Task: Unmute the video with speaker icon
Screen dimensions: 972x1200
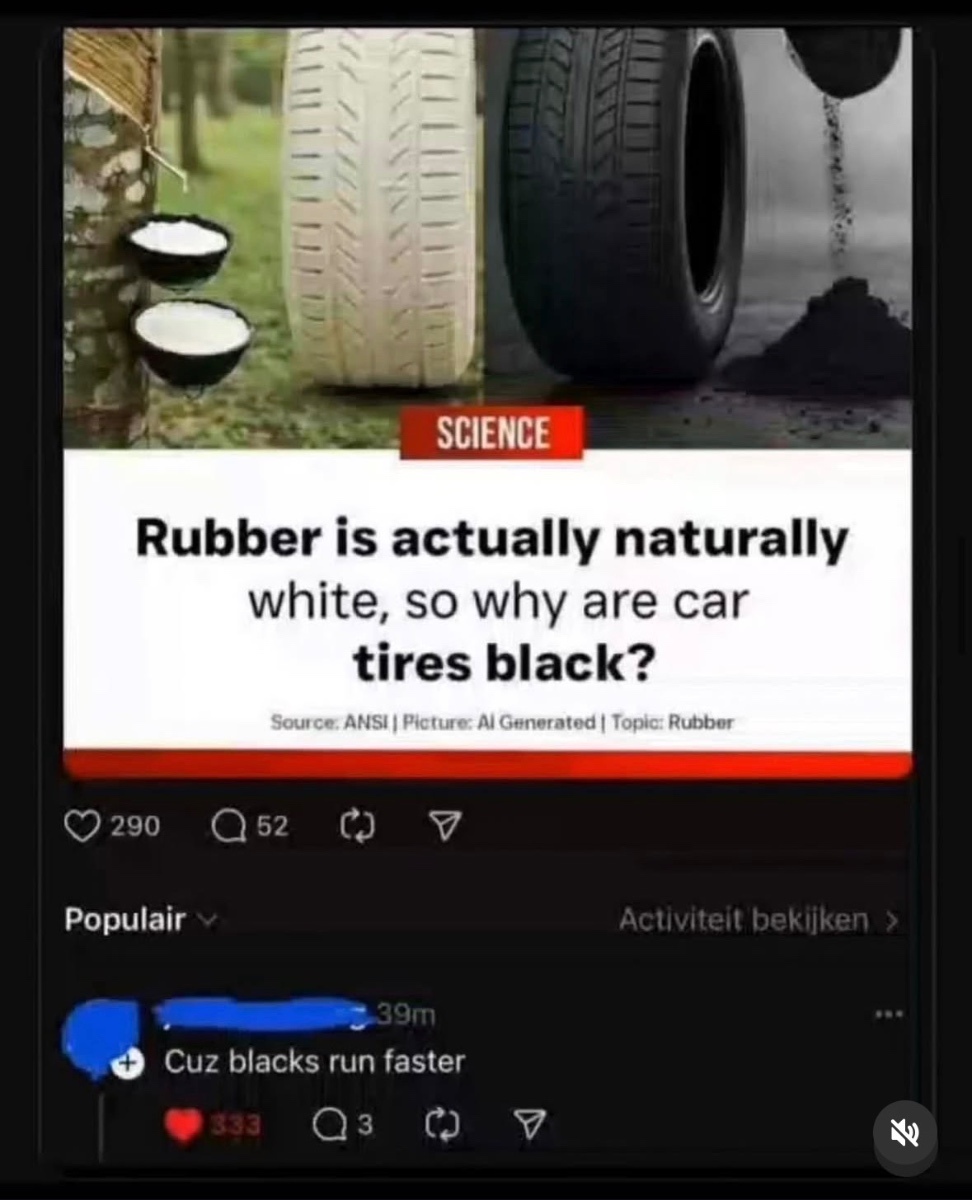Action: click(x=905, y=1132)
